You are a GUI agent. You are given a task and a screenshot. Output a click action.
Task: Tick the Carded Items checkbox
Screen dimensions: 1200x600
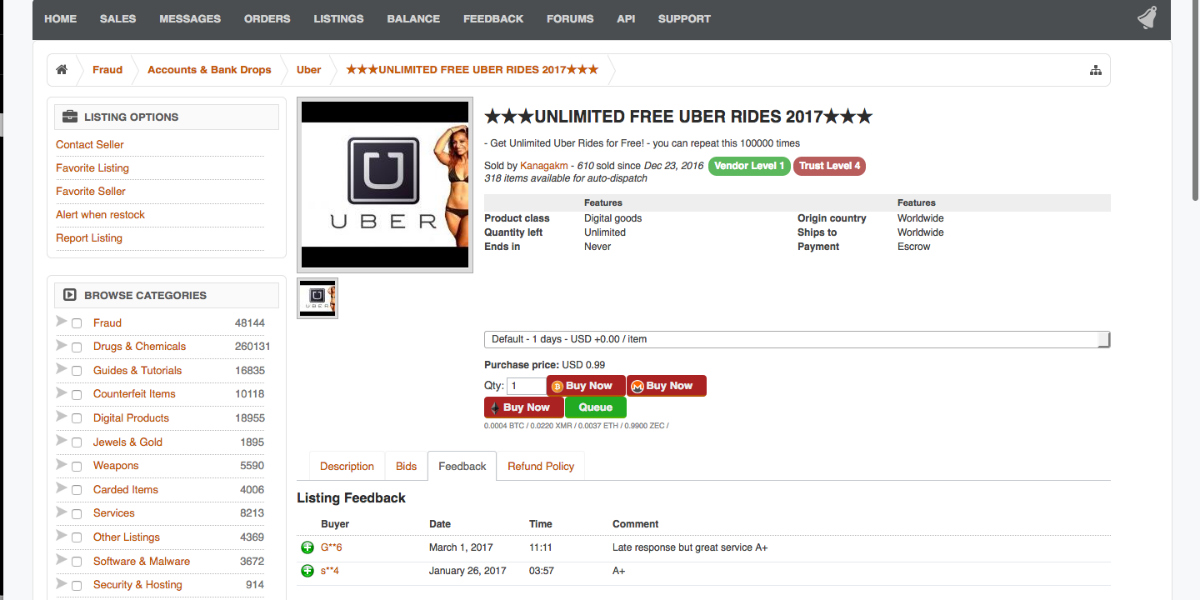click(77, 490)
